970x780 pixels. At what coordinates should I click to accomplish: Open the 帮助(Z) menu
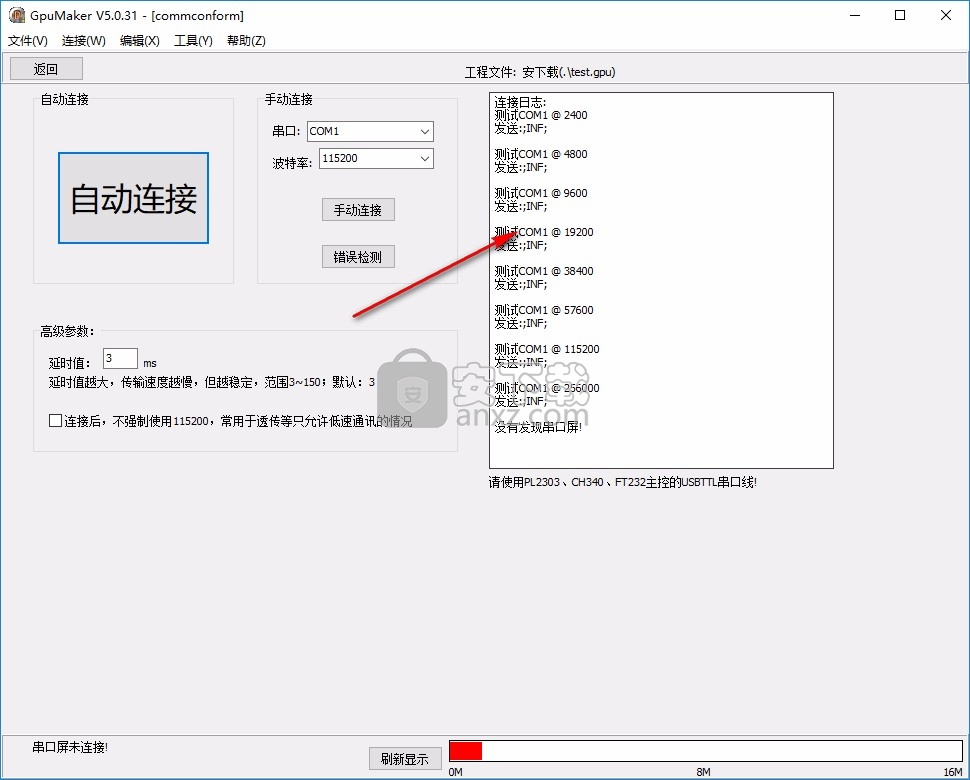click(x=246, y=41)
